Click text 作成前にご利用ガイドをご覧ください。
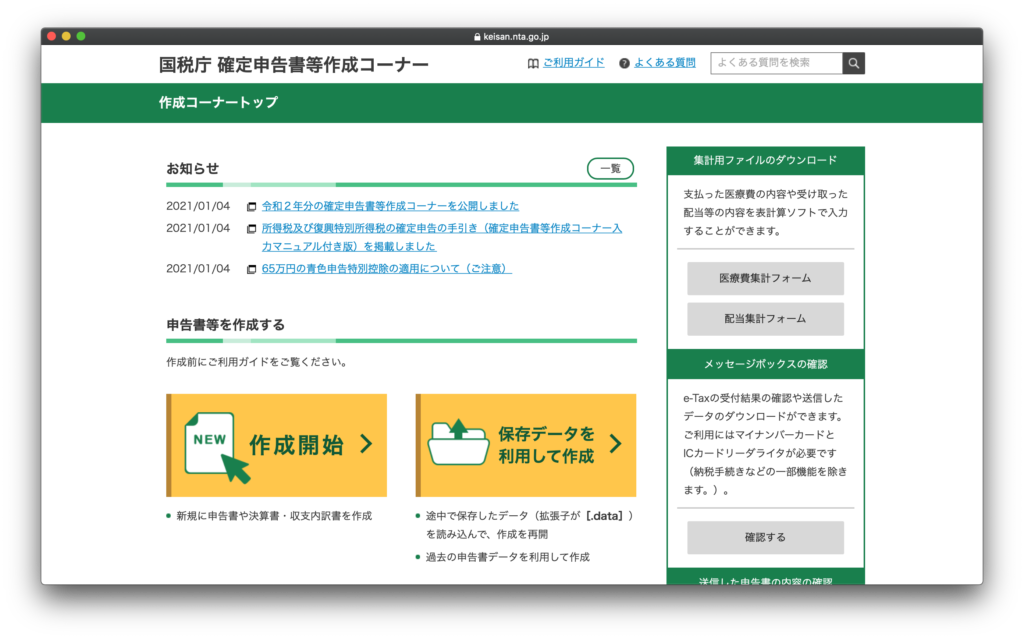The height and width of the screenshot is (639, 1024). [x=257, y=362]
